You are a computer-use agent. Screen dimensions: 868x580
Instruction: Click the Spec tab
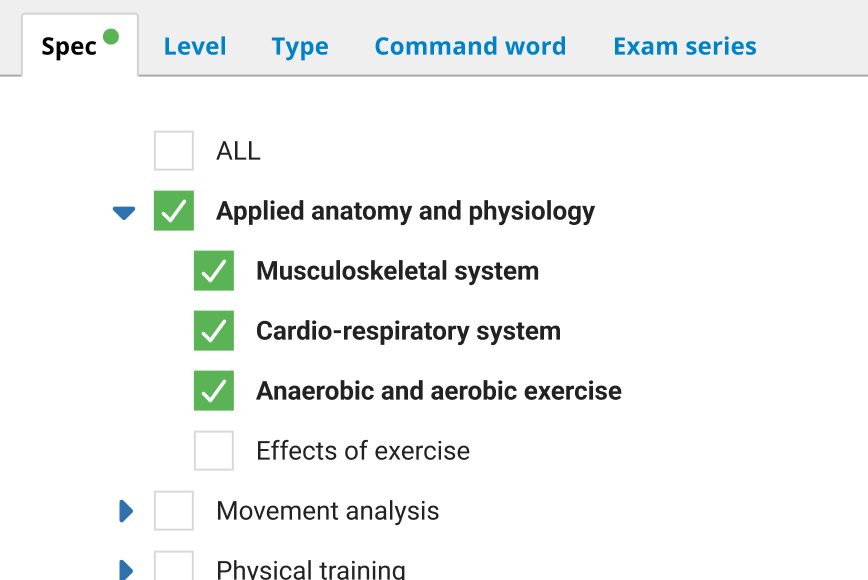coord(70,47)
